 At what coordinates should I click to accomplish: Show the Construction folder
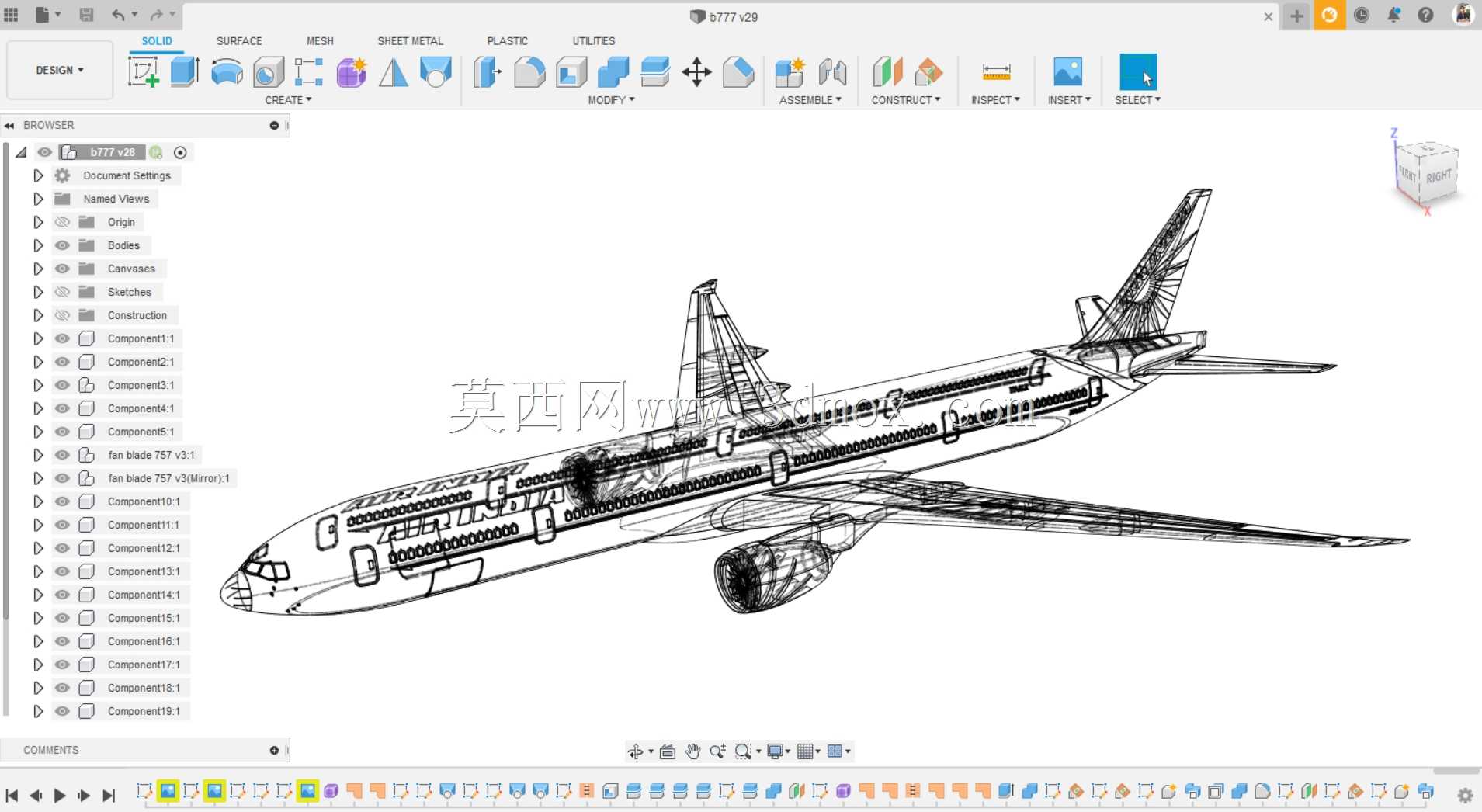62,315
